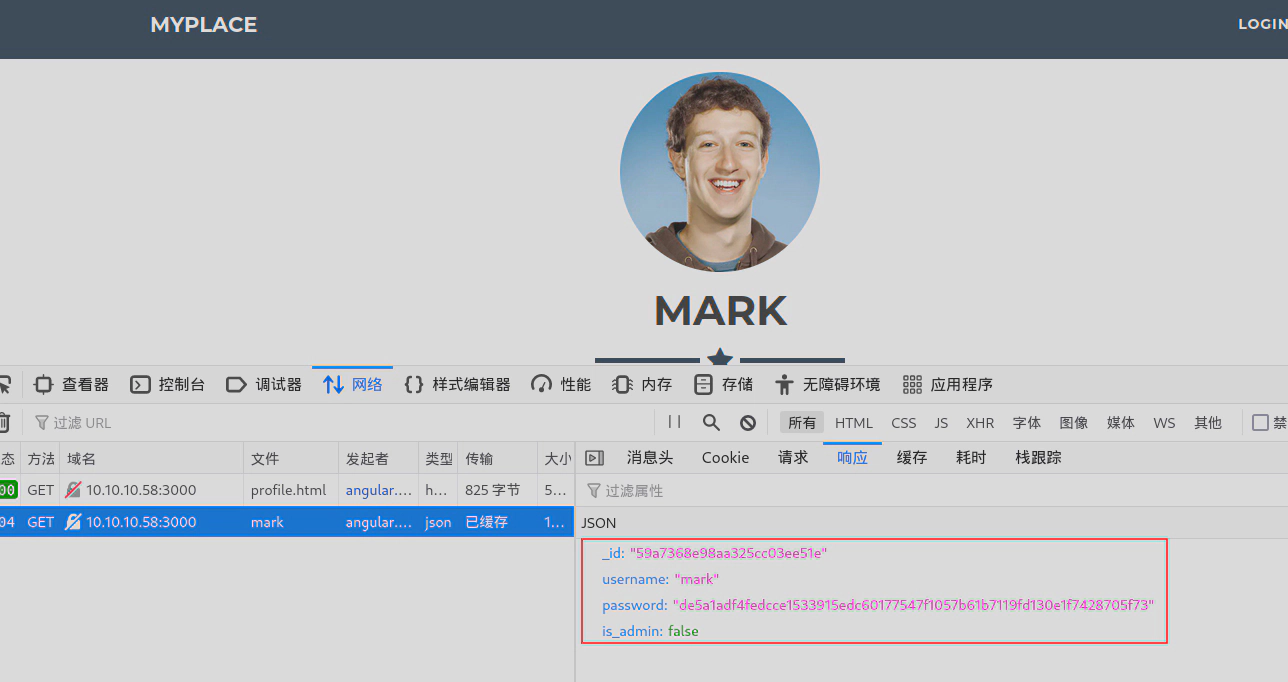1288x682 pixels.
Task: Collapse the JSON section header
Action: (599, 523)
